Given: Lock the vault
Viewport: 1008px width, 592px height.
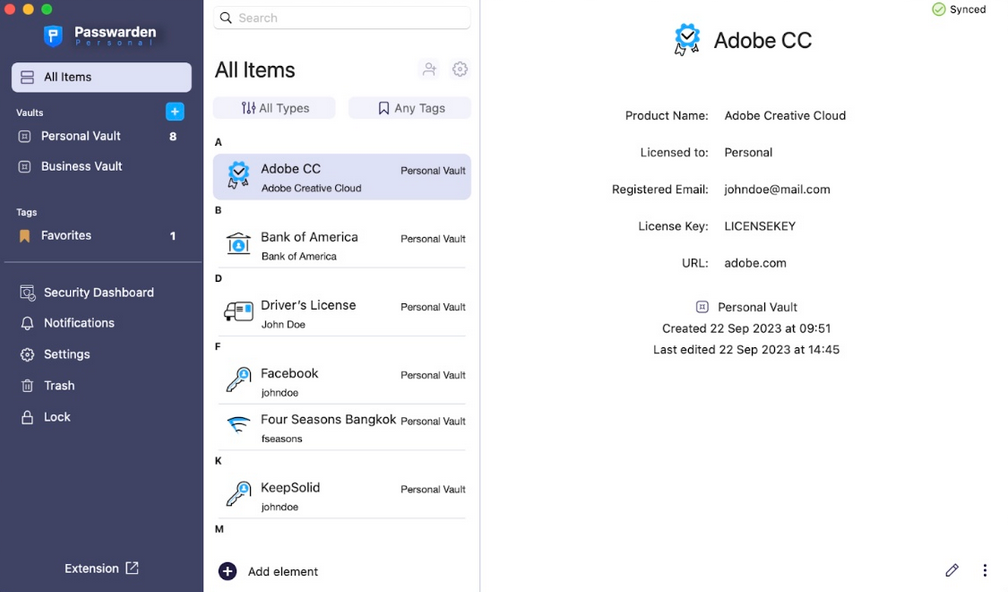Looking at the screenshot, I should [x=46, y=417].
